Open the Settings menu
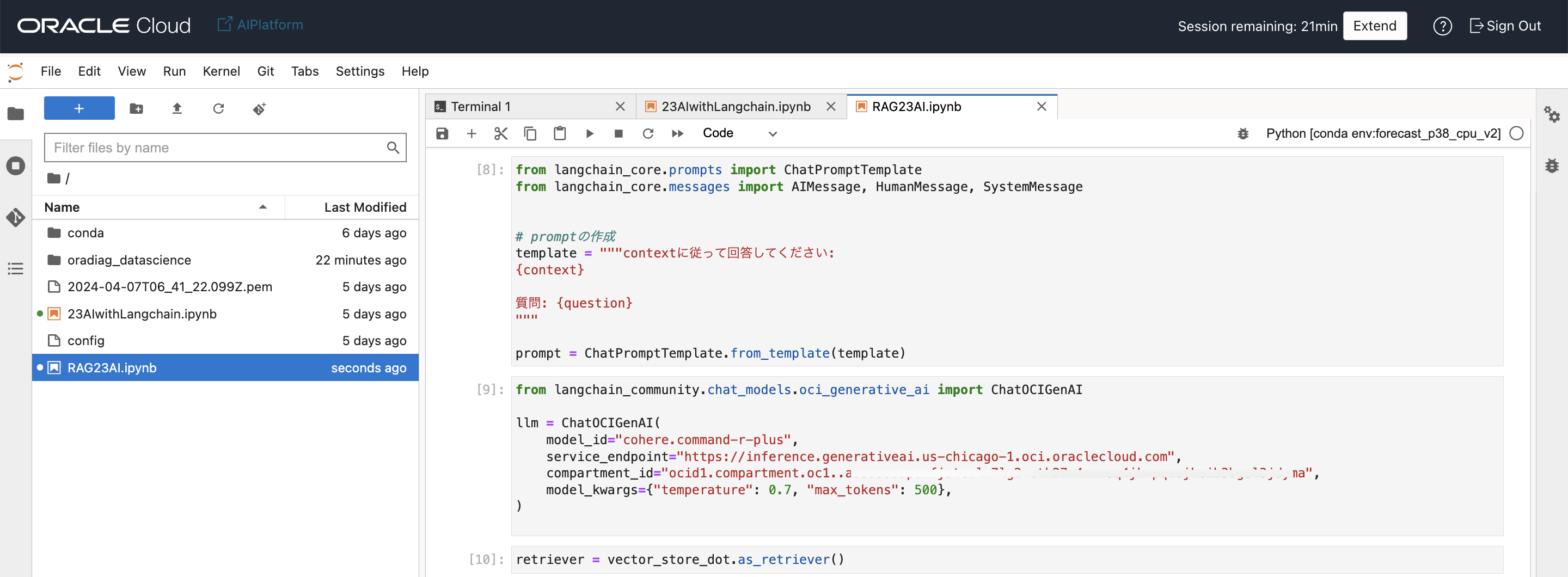 point(360,71)
